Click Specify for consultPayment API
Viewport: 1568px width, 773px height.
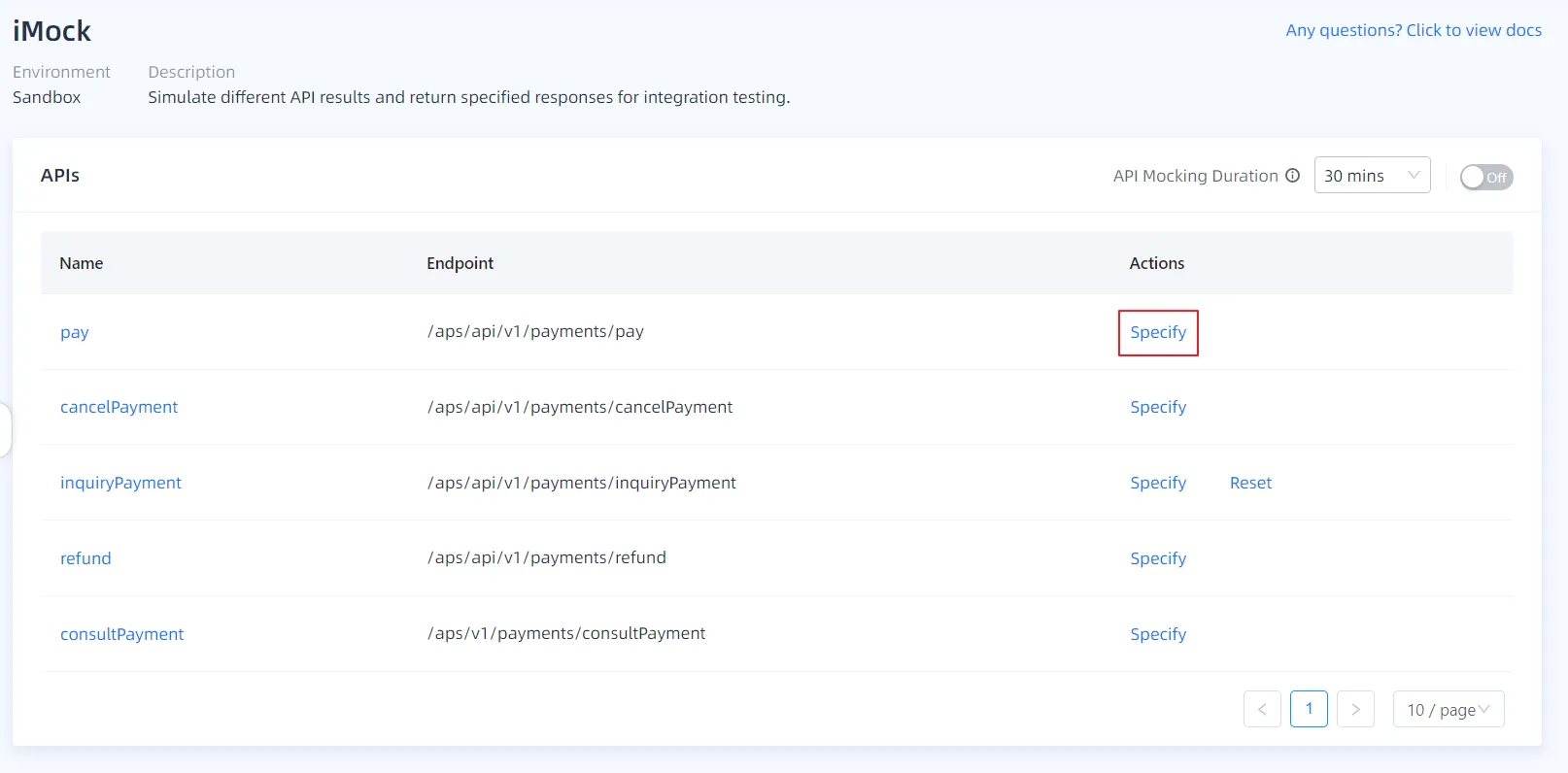coord(1158,634)
